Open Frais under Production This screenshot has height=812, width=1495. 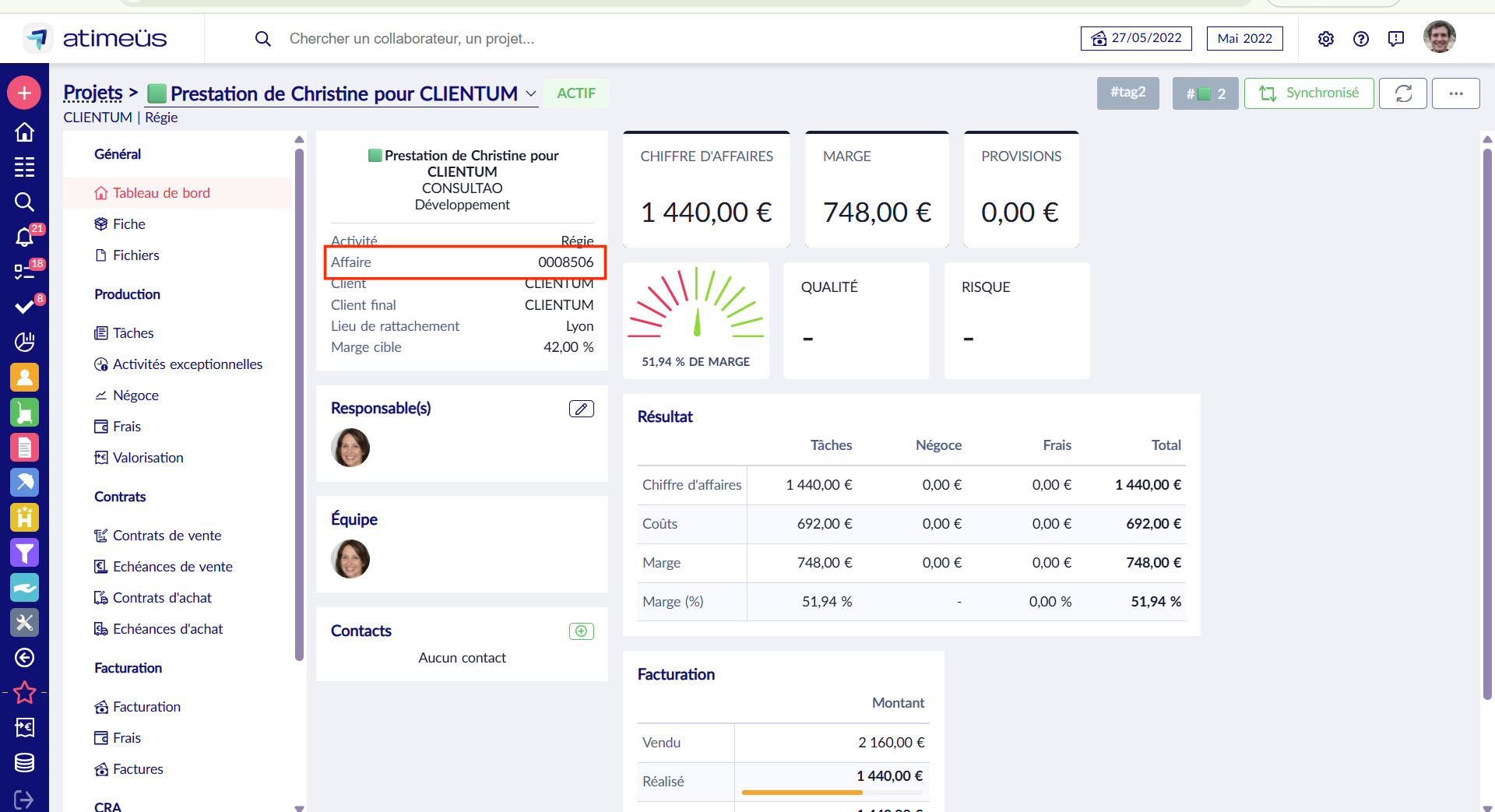point(178,427)
